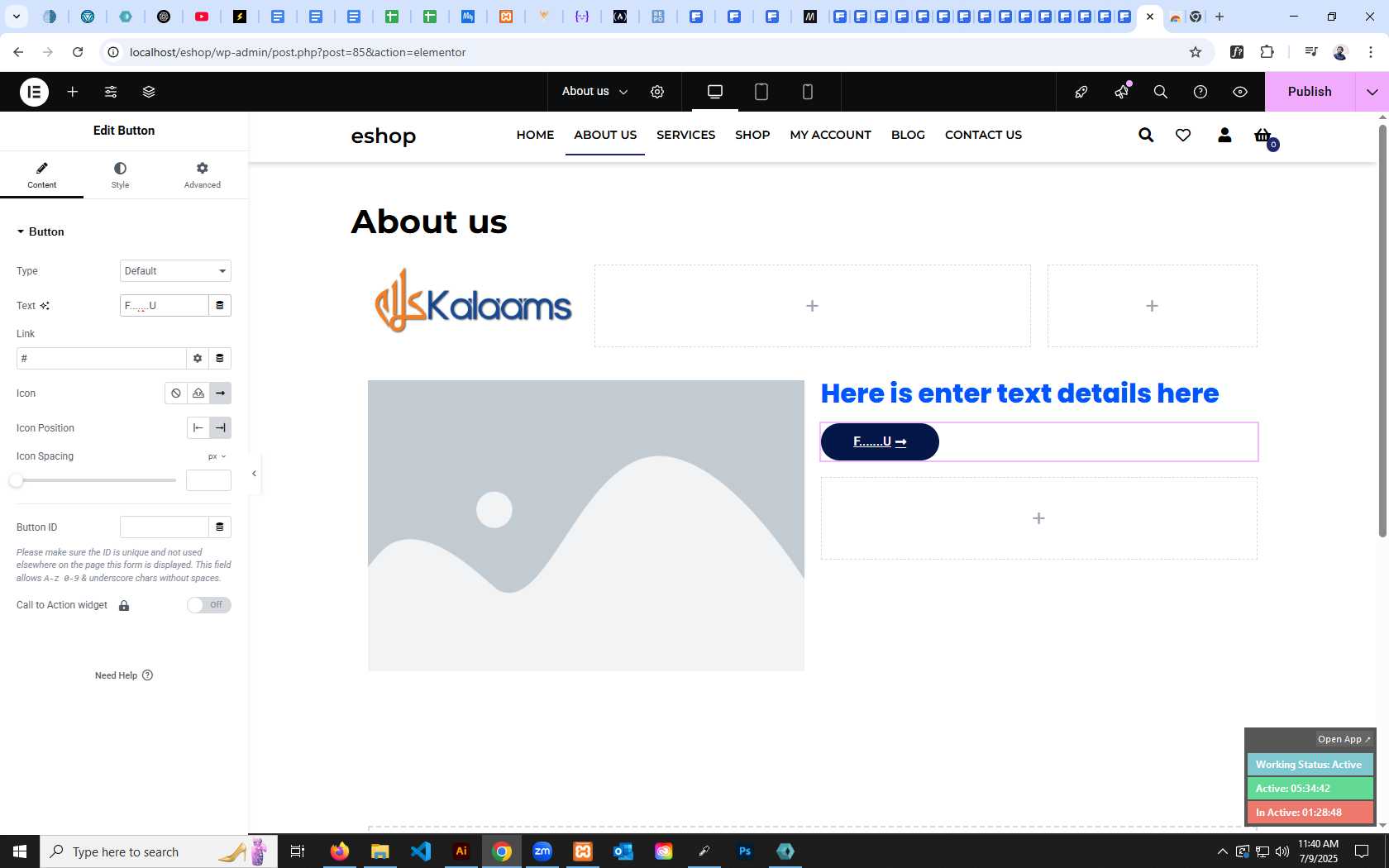
Task: Click the Link URL input field
Action: [x=101, y=359]
